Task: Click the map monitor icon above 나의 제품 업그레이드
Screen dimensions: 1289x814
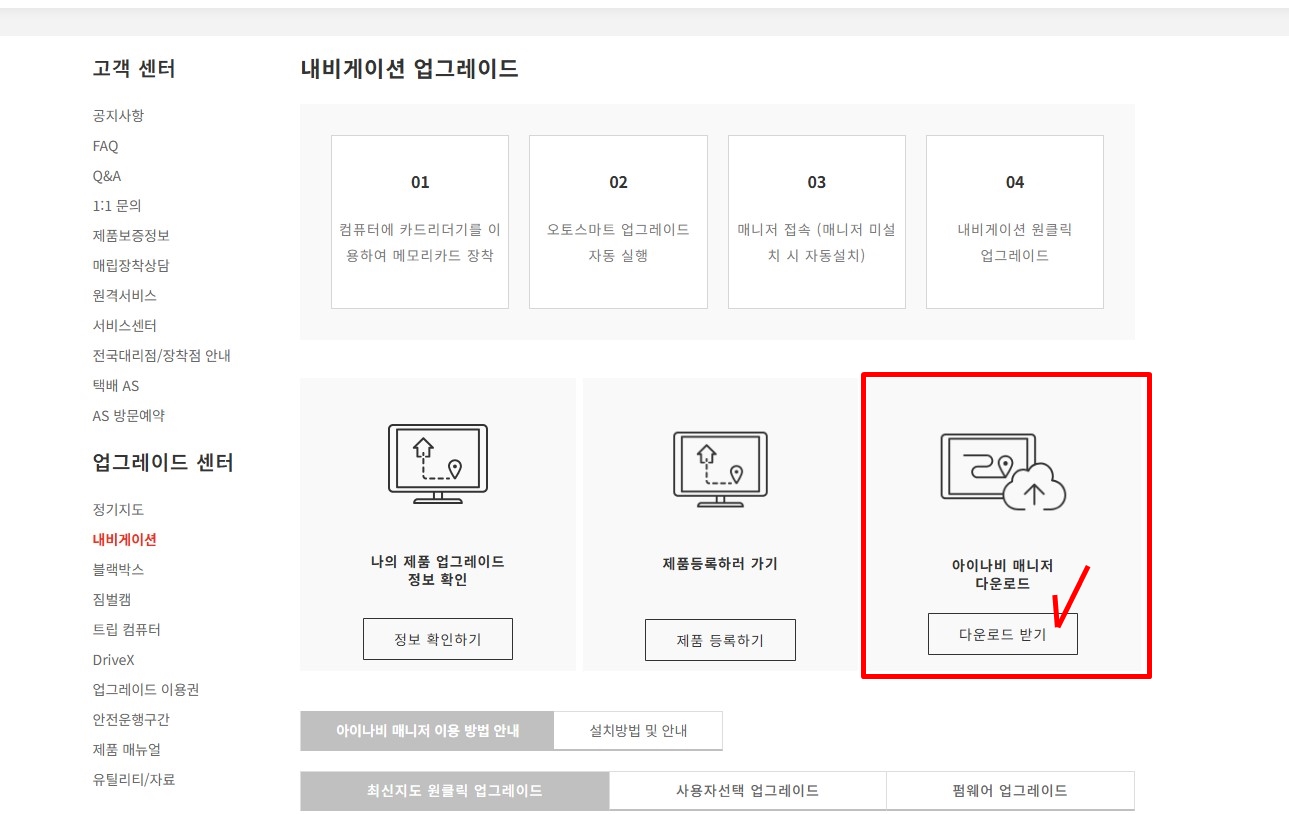Action: [437, 463]
